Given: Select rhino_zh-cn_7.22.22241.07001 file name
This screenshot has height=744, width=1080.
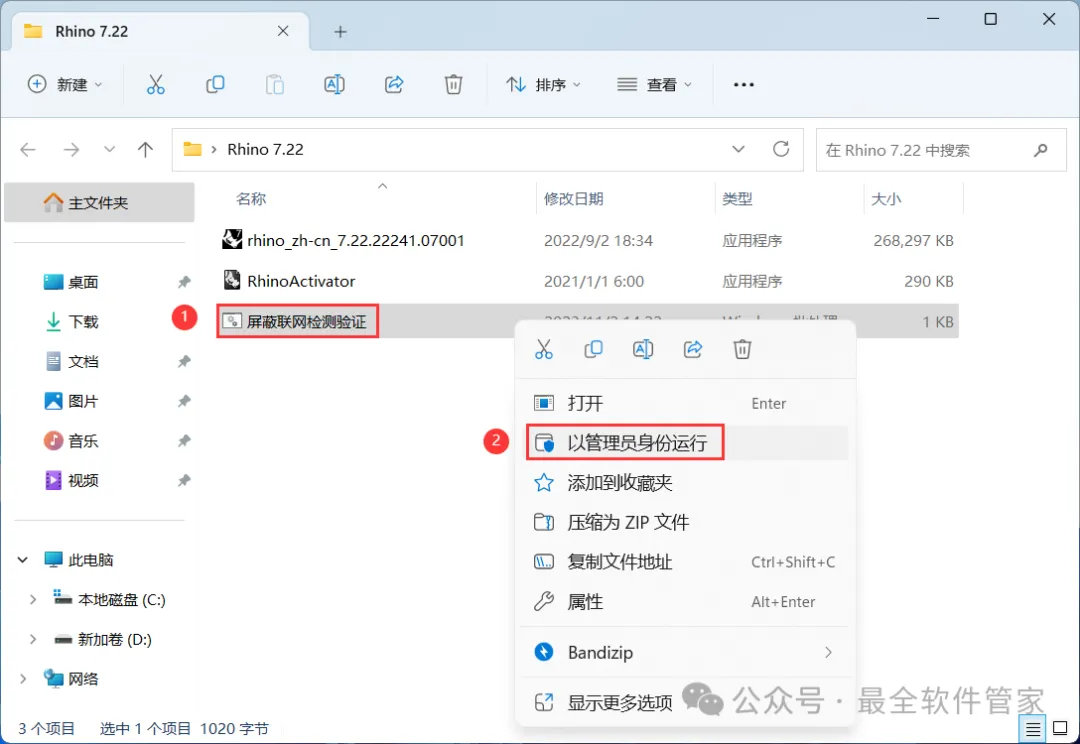Looking at the screenshot, I should click(x=356, y=240).
